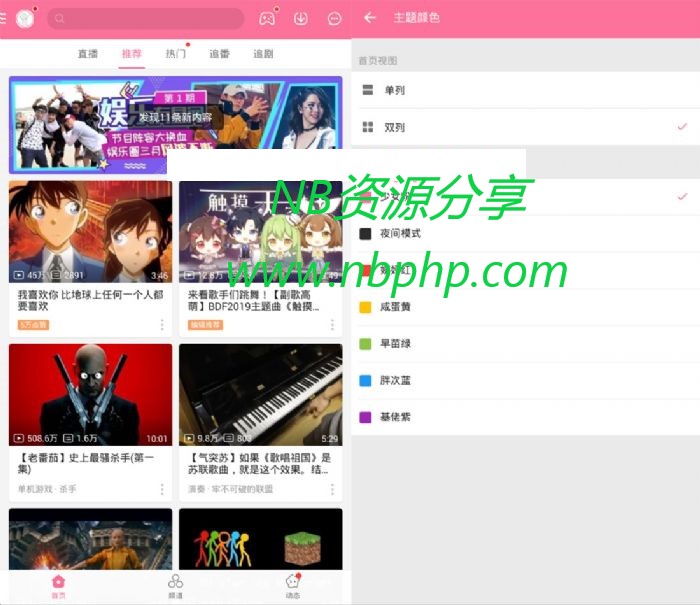
Task: Open more options for 老番茄 video card
Action: coord(162,489)
